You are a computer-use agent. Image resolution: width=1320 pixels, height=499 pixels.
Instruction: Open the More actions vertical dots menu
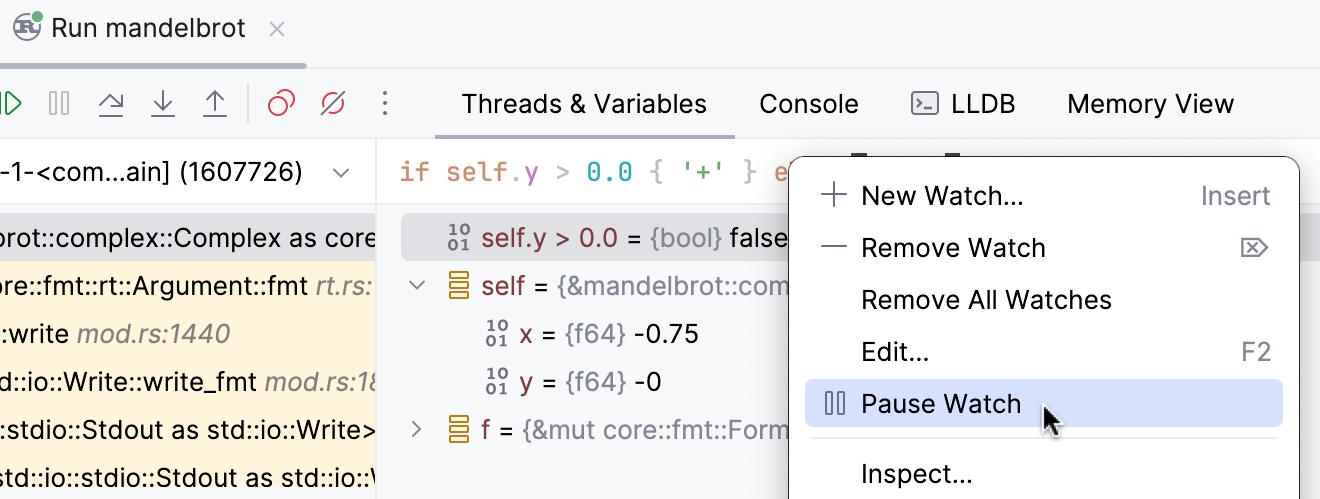click(x=385, y=103)
